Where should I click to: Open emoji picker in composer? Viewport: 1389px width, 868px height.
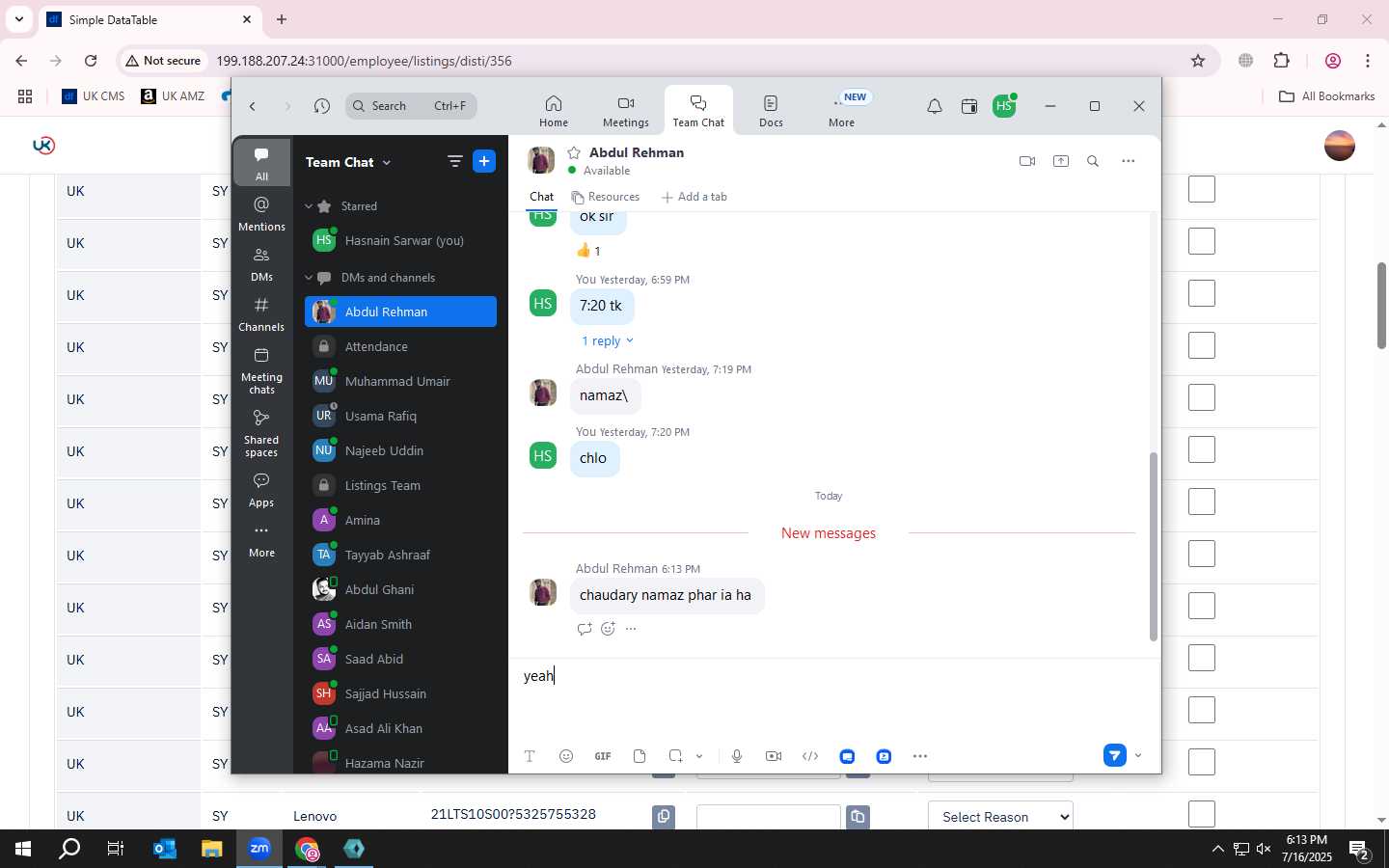click(x=566, y=756)
